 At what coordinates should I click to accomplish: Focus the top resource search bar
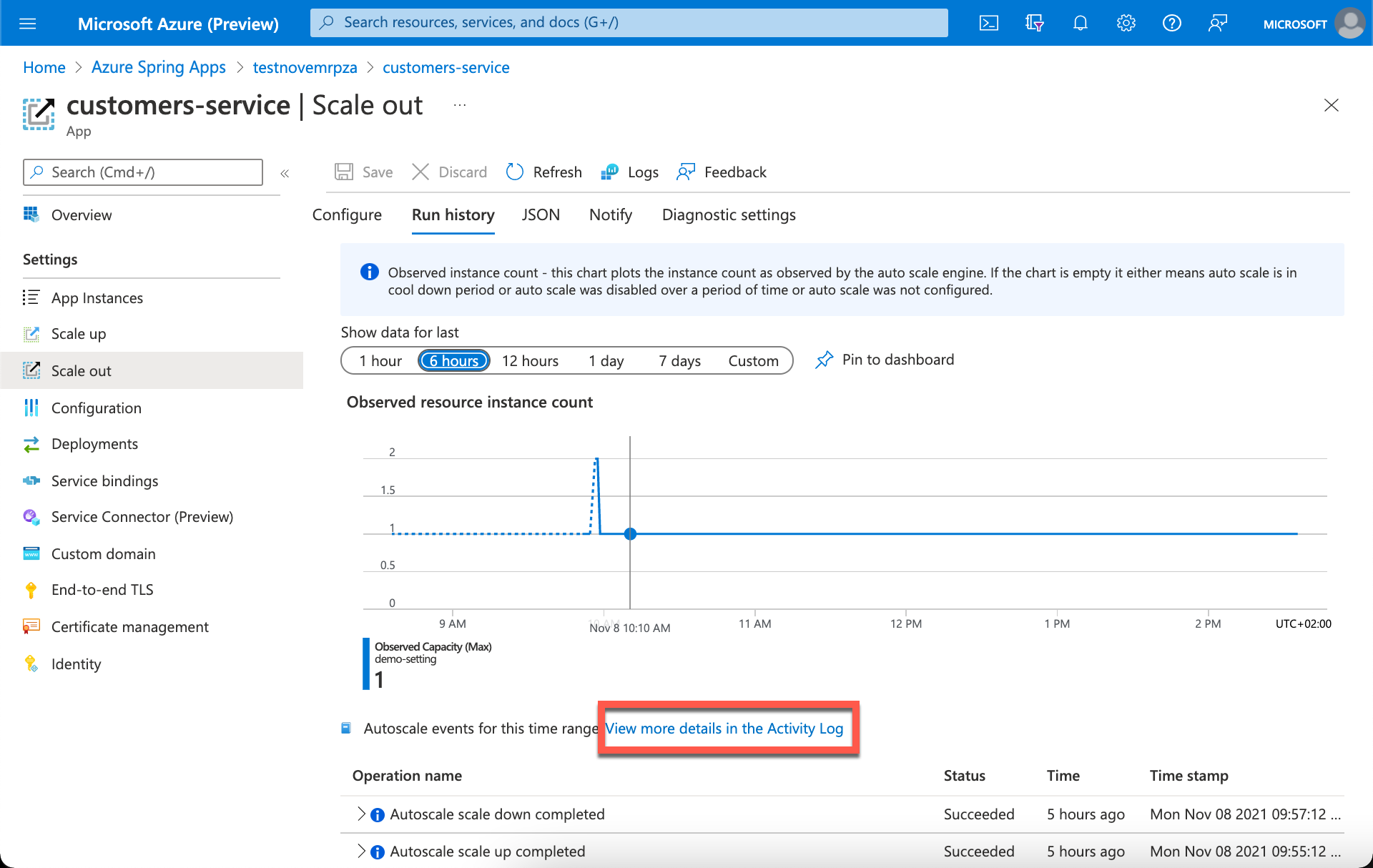[629, 22]
